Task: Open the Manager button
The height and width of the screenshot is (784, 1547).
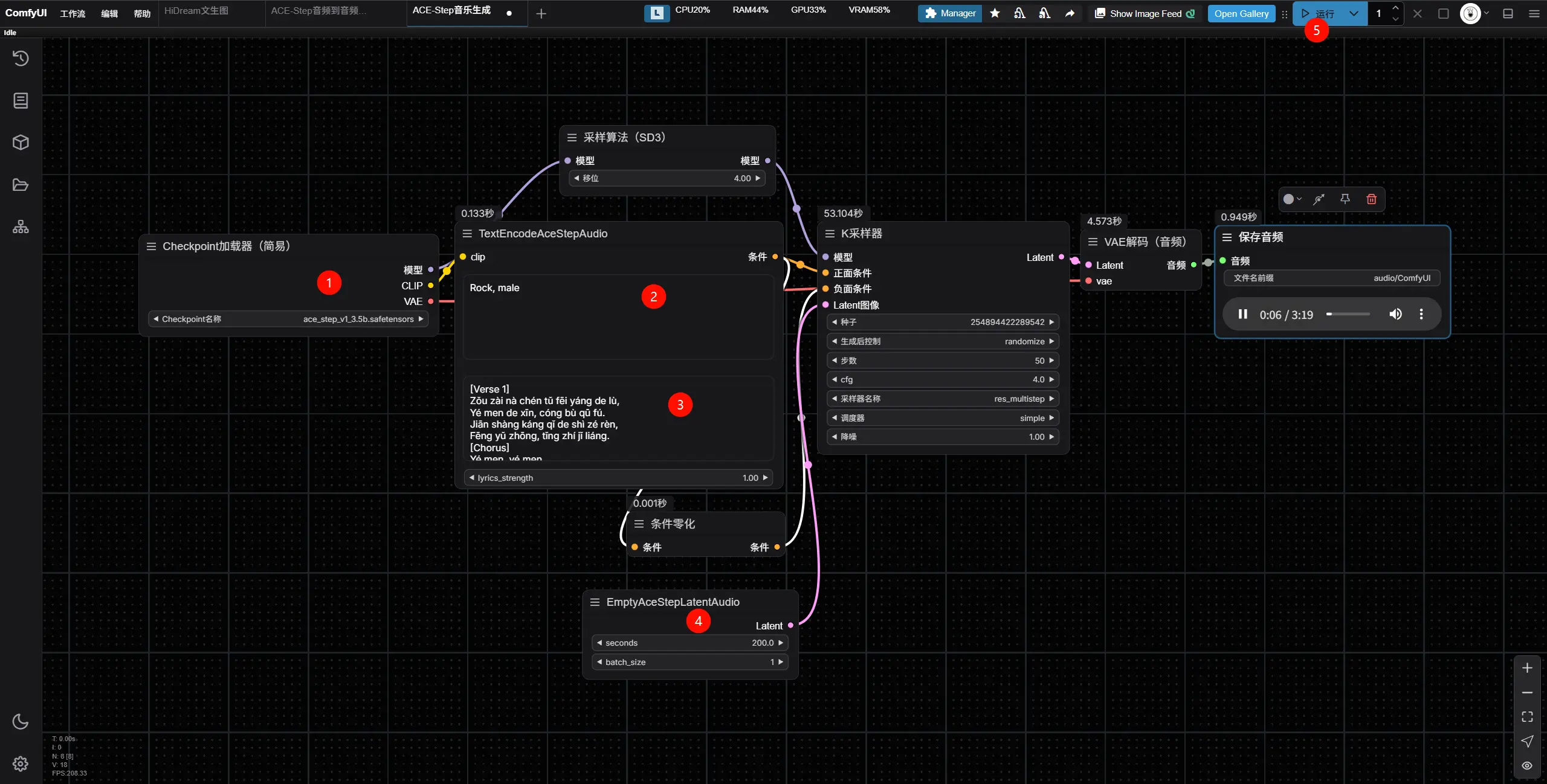Action: [x=950, y=13]
